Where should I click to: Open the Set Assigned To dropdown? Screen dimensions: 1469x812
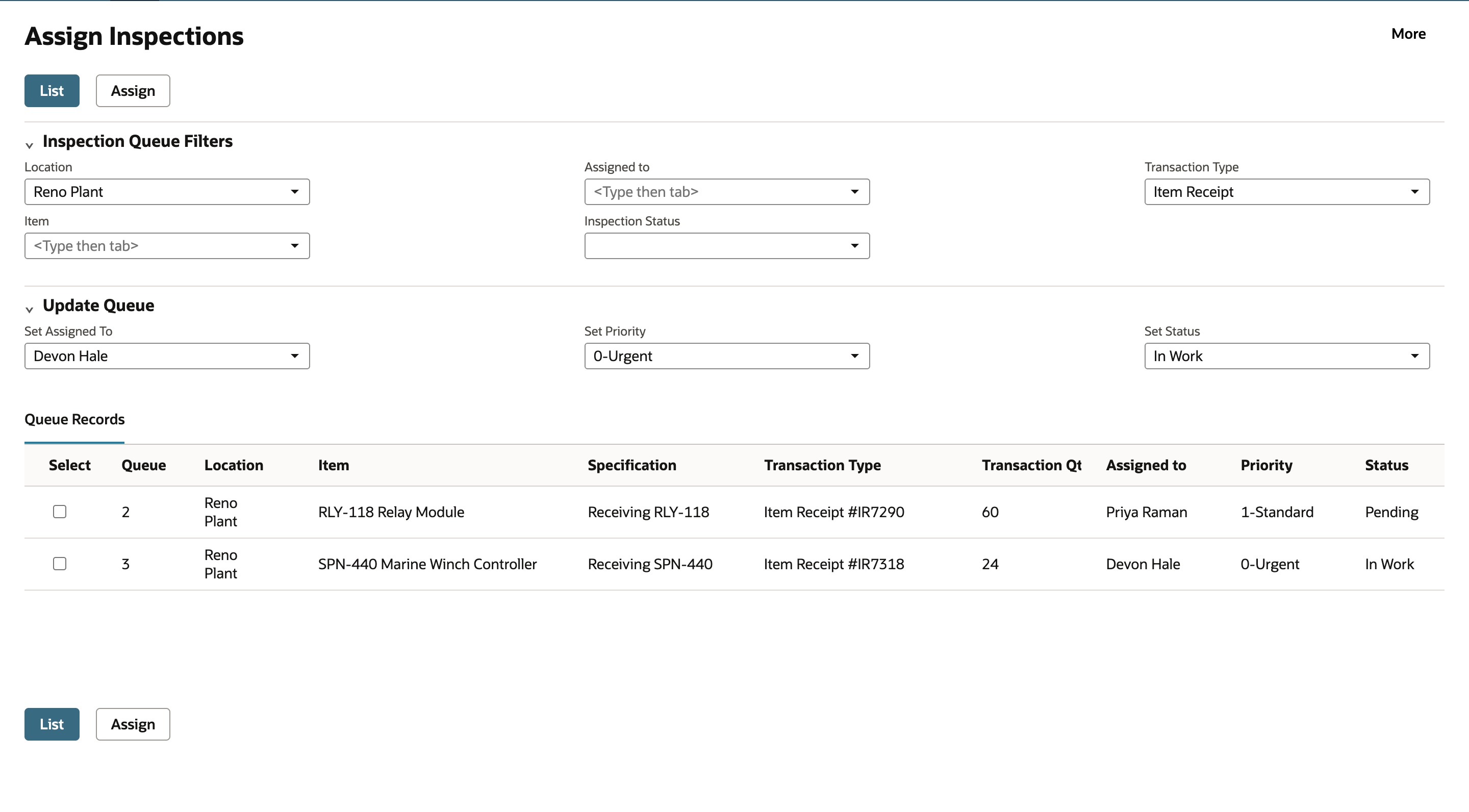[x=167, y=356]
